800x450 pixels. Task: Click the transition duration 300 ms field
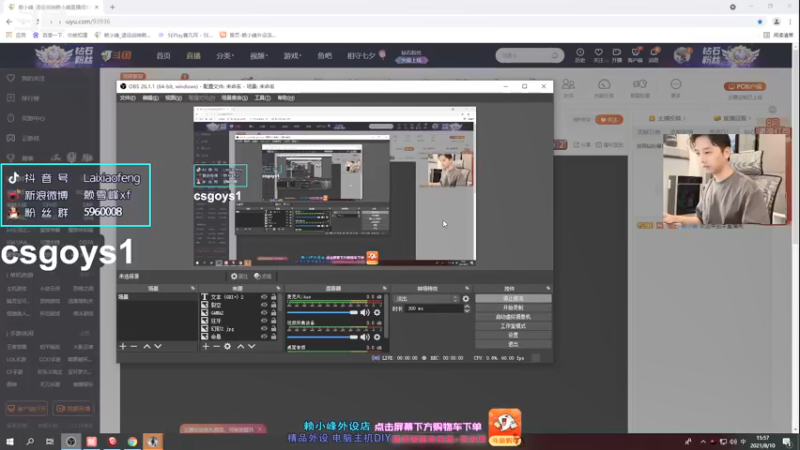[434, 309]
